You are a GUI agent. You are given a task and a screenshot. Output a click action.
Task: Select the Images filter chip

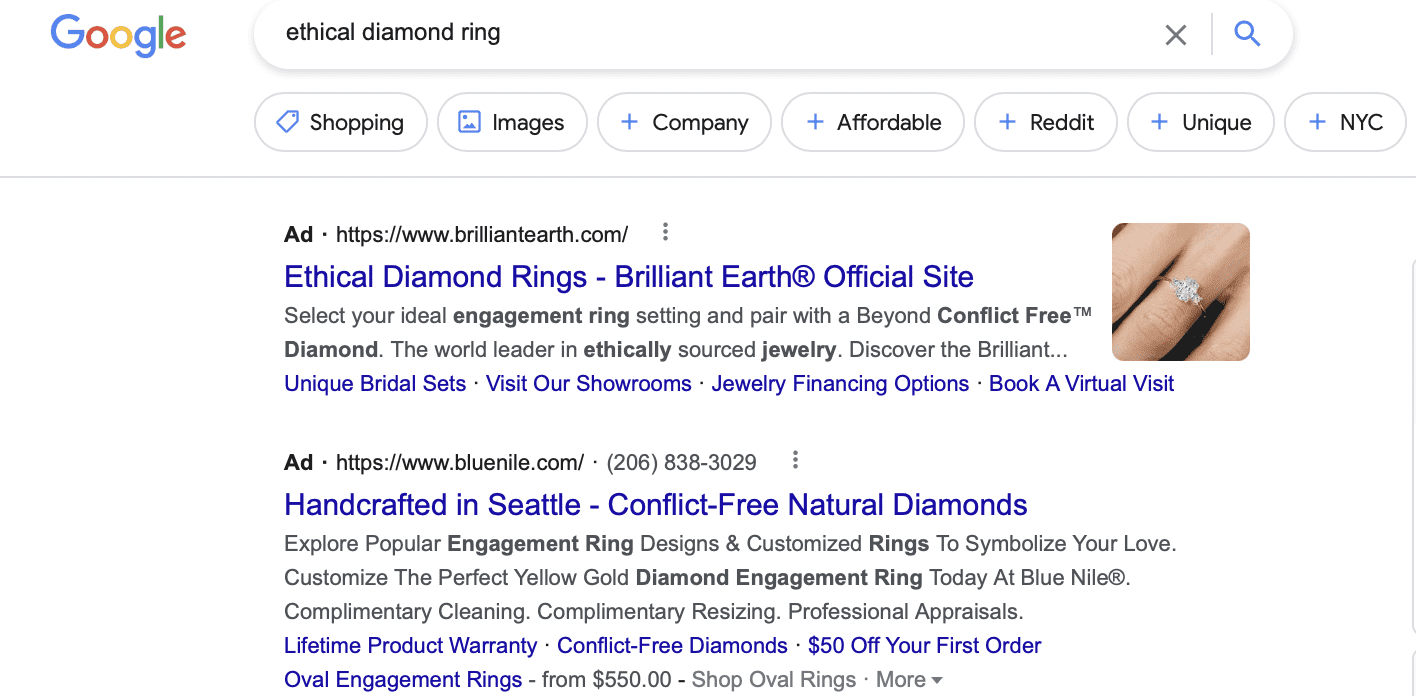tap(512, 122)
